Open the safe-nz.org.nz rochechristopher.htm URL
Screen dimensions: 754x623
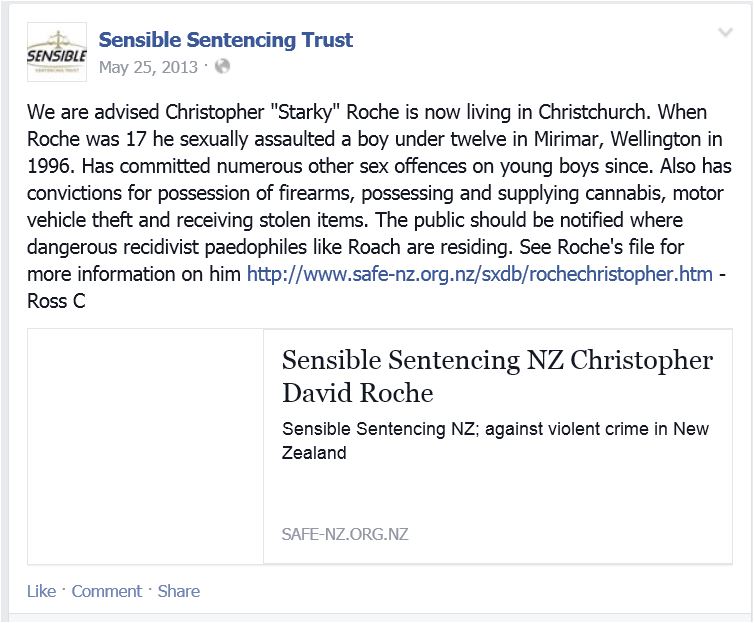coord(479,273)
